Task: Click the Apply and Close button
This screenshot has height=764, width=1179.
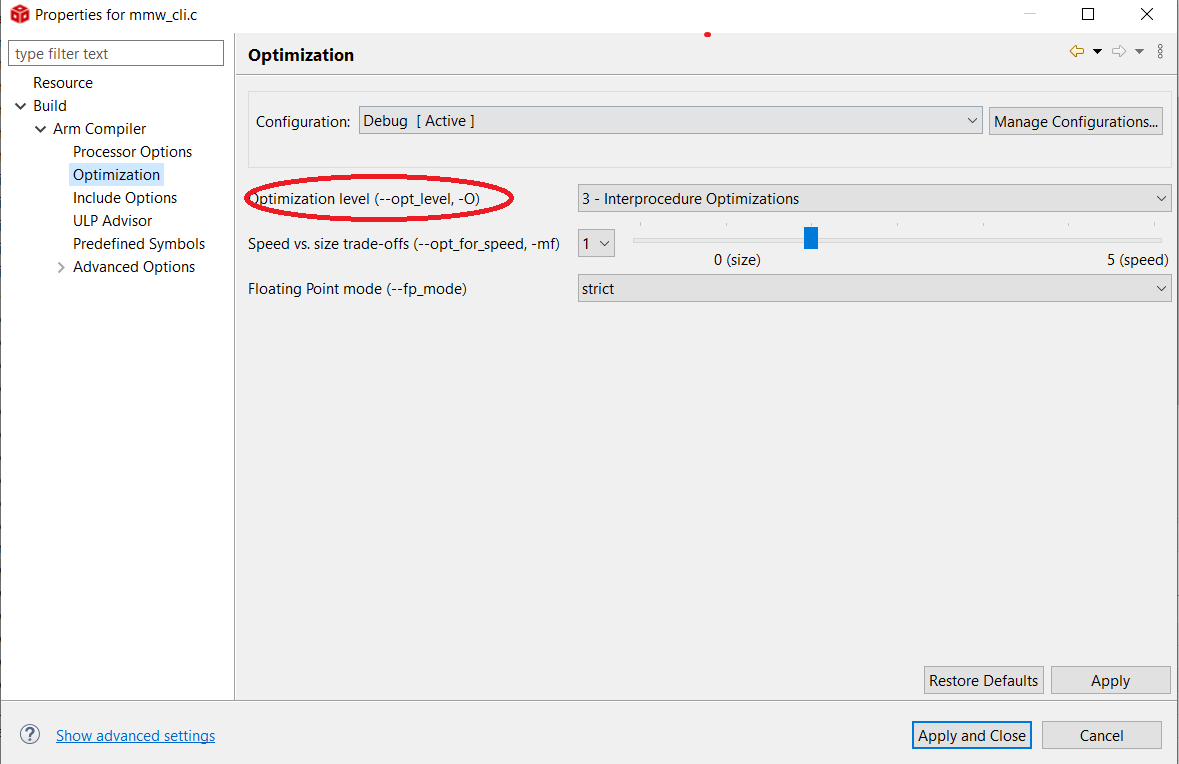Action: pos(971,736)
